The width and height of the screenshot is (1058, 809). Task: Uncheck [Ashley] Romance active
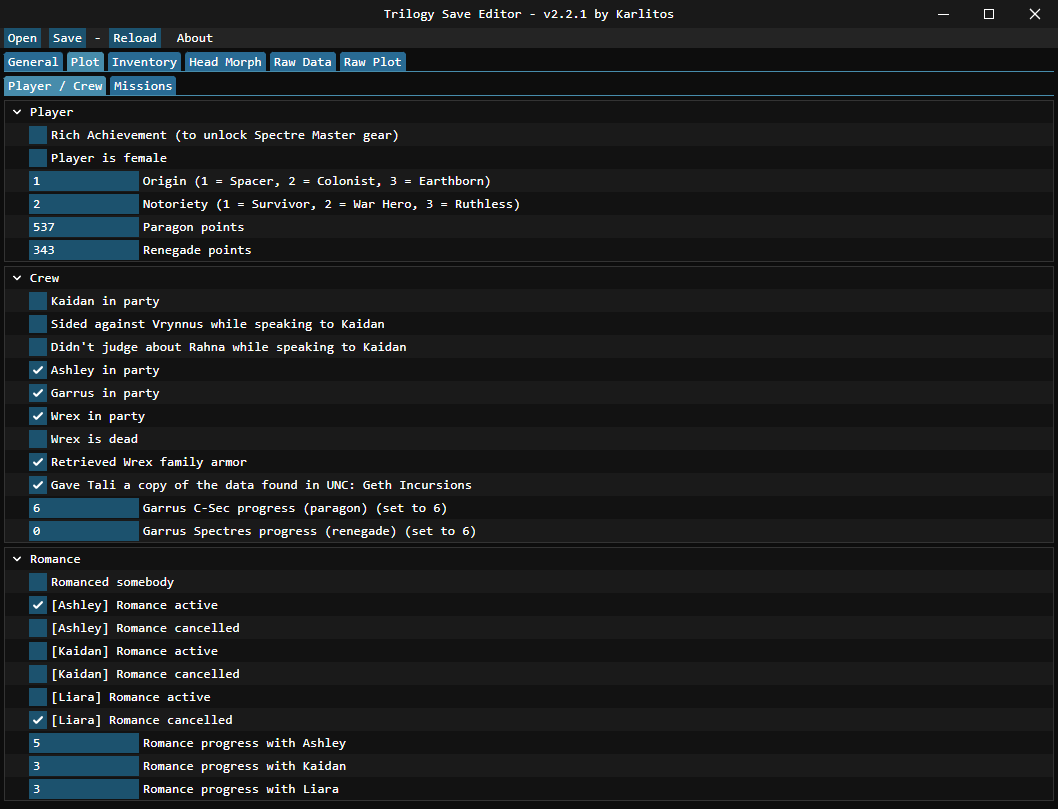[38, 605]
